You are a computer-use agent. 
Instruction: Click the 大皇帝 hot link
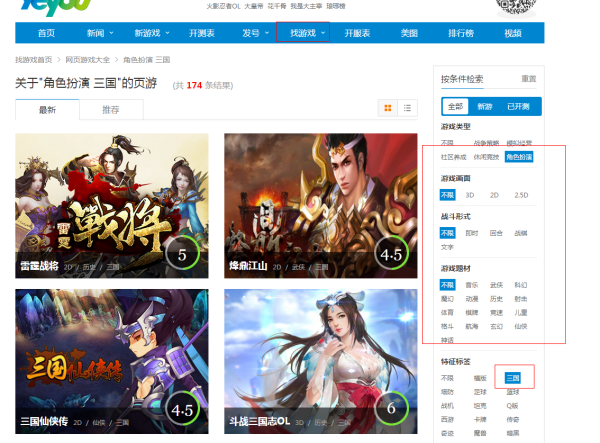click(x=254, y=6)
